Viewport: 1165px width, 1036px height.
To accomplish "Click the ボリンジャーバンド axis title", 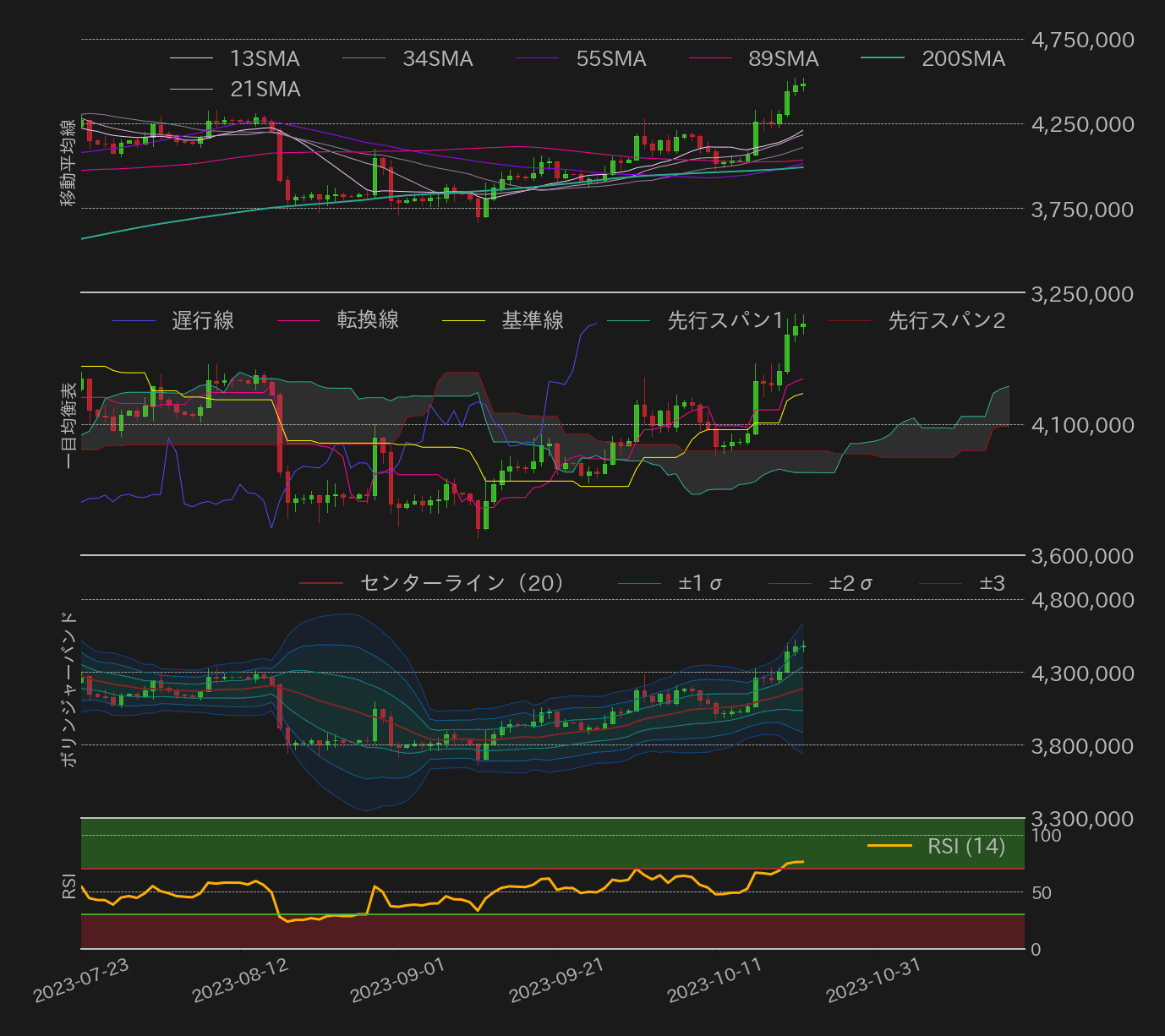I will (x=69, y=690).
